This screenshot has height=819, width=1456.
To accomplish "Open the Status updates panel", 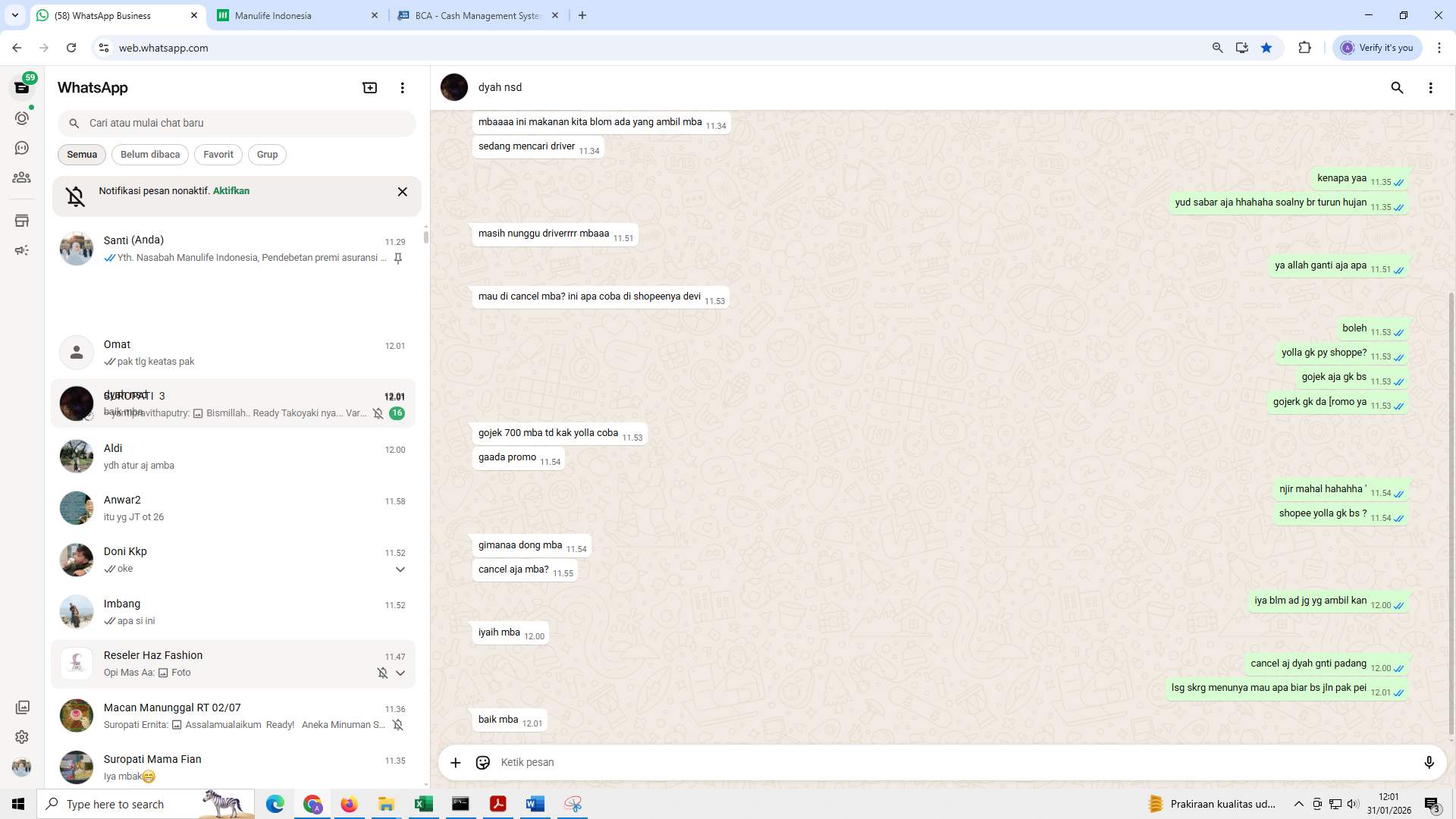I will (x=22, y=118).
